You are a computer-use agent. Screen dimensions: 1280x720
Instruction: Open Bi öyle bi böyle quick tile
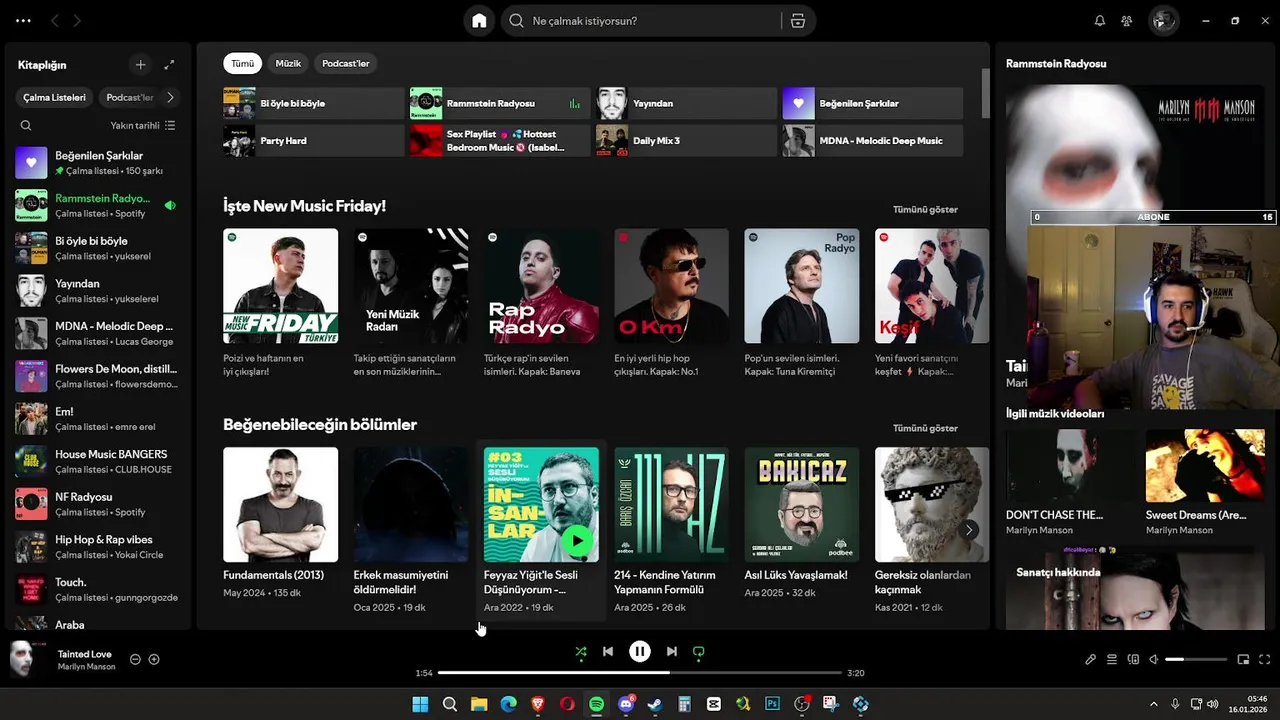[313, 103]
